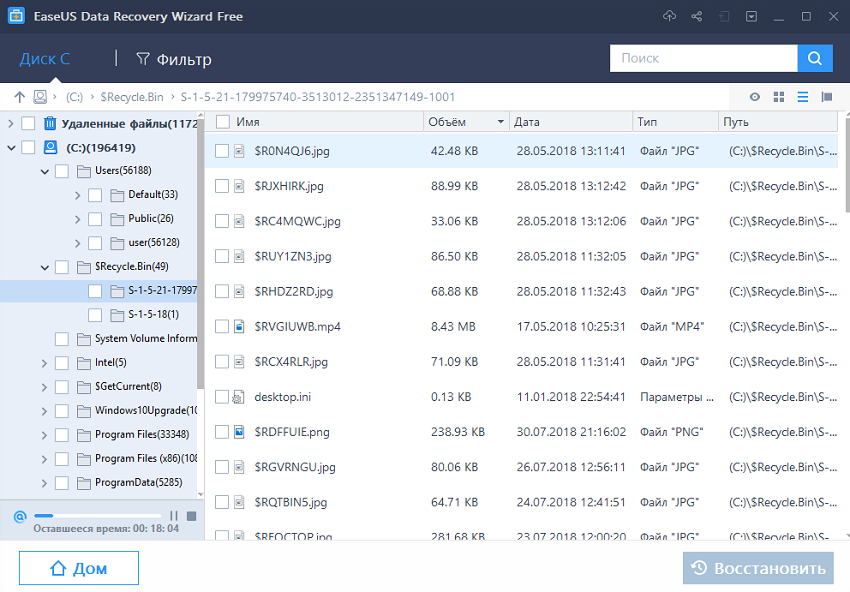Click the C: drive icon in tree
The height and width of the screenshot is (592, 850).
coord(50,147)
